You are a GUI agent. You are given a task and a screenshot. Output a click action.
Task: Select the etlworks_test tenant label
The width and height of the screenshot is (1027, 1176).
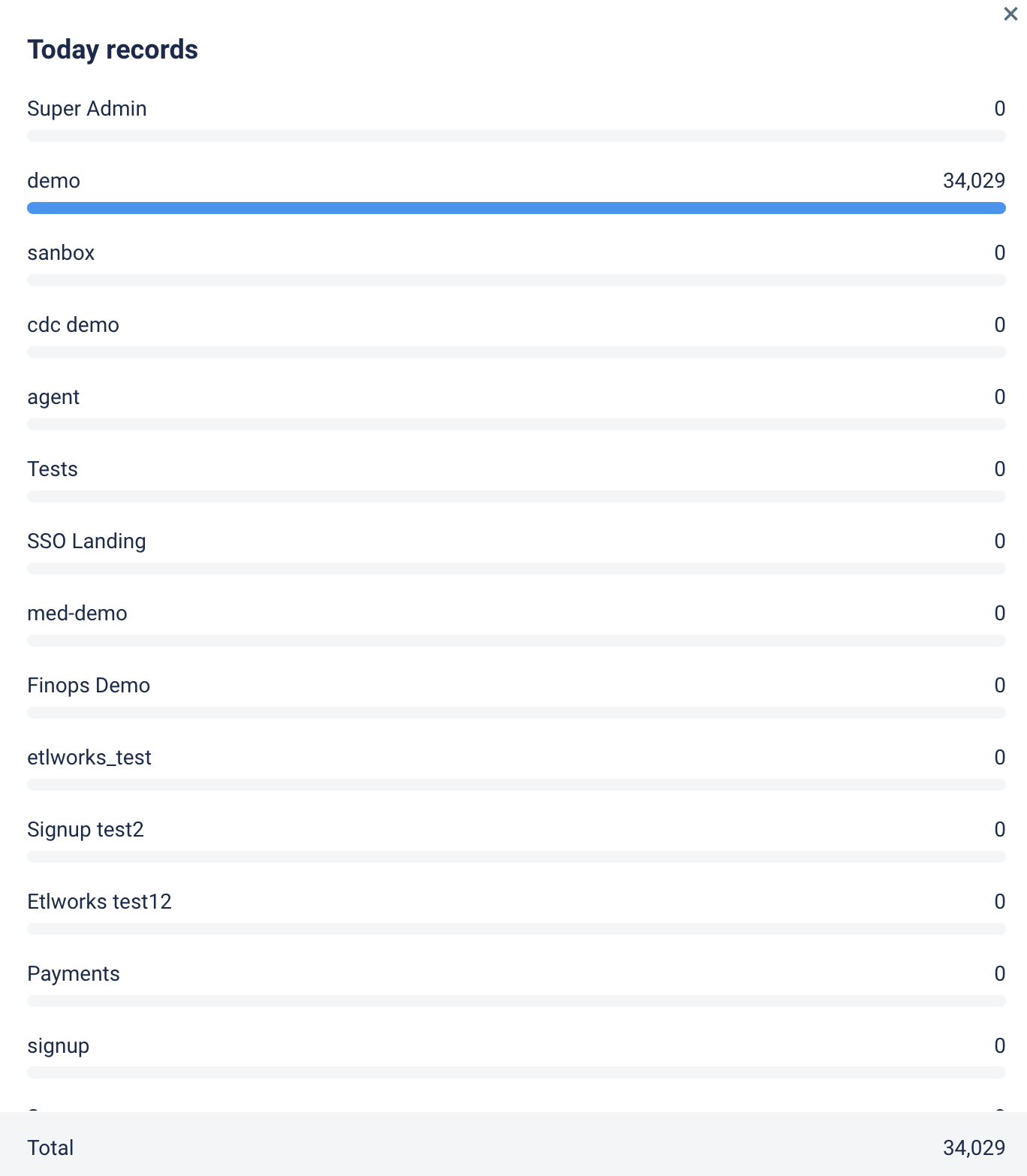point(89,758)
